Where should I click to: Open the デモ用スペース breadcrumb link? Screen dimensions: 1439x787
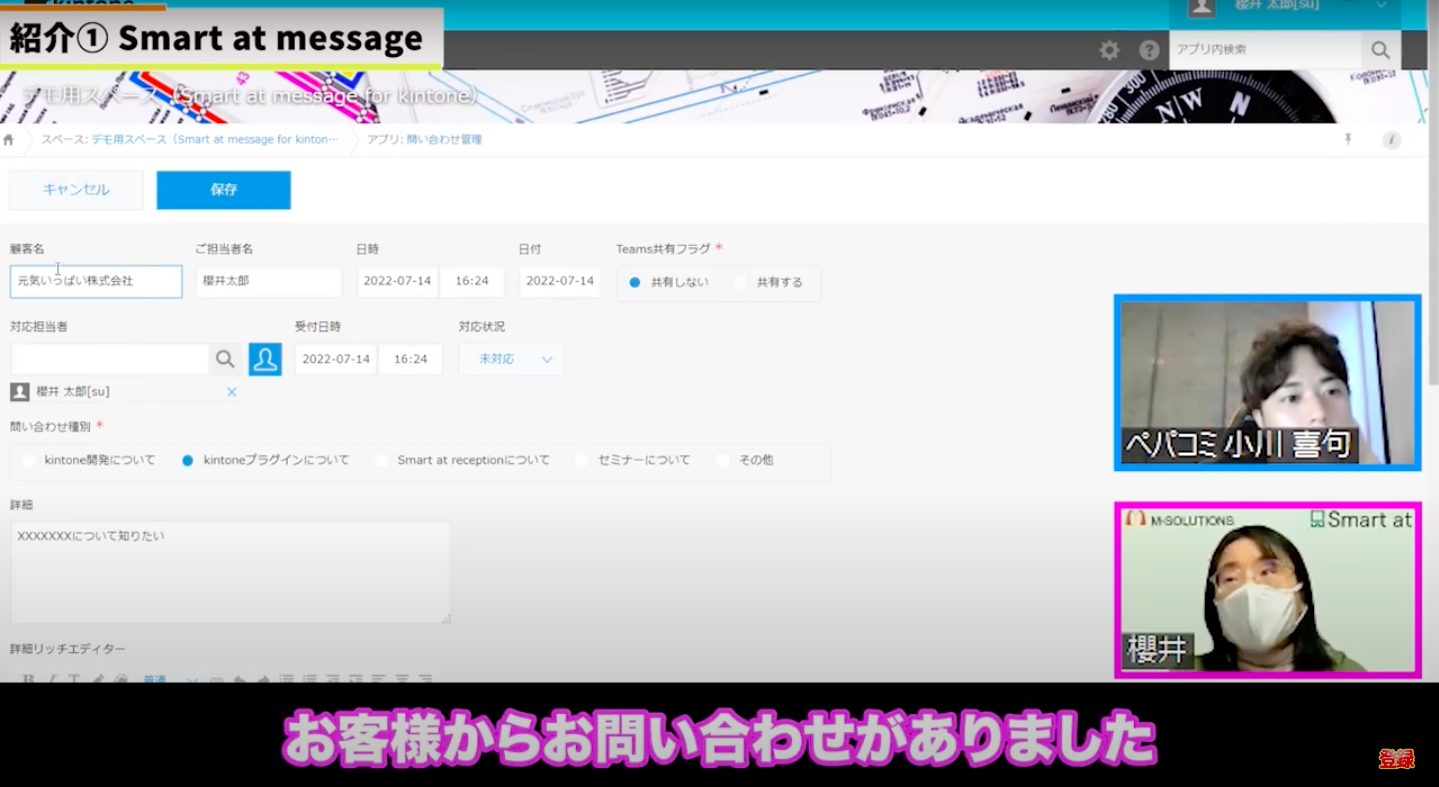tap(214, 140)
